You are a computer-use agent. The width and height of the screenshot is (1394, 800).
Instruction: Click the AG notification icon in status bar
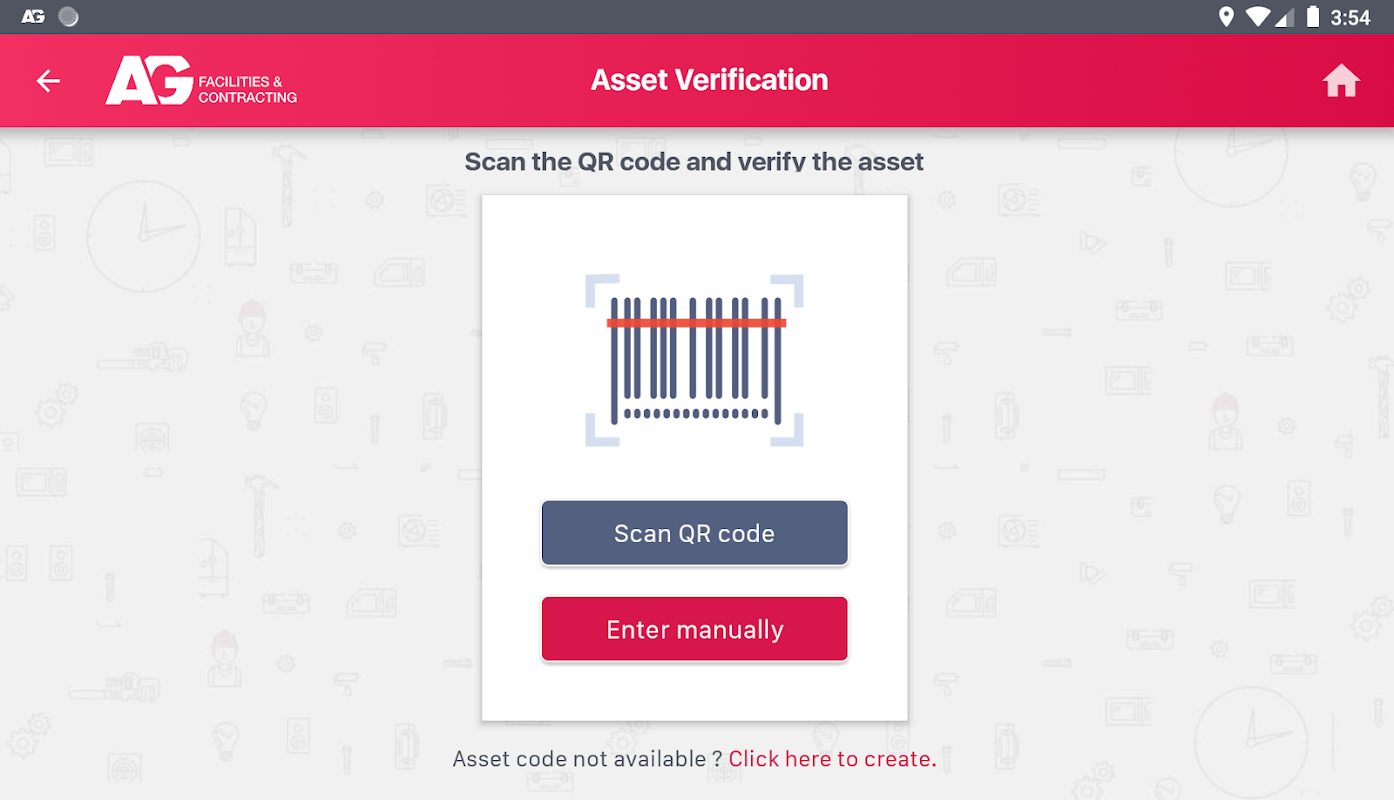(33, 17)
